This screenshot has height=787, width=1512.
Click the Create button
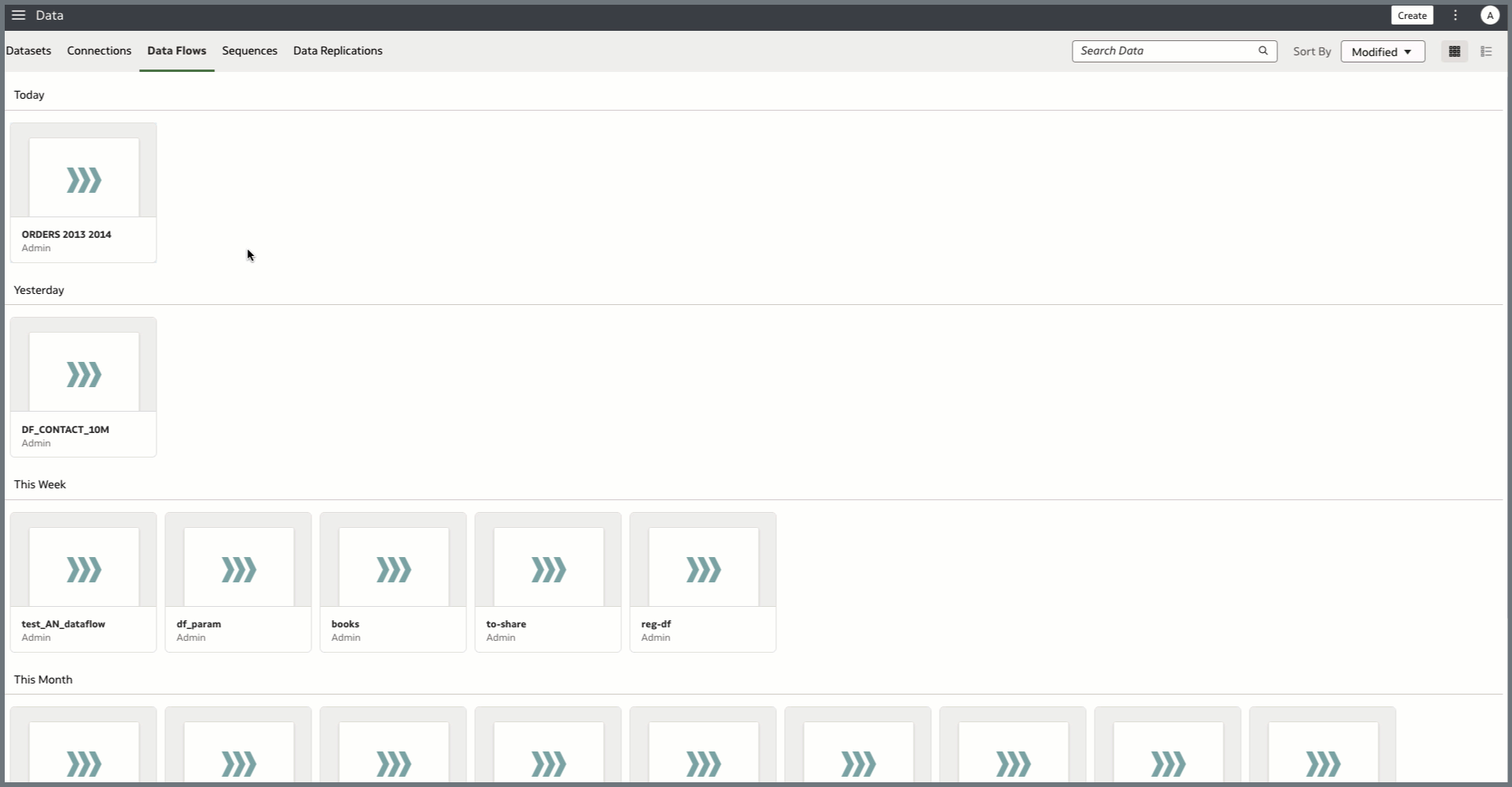tap(1412, 15)
